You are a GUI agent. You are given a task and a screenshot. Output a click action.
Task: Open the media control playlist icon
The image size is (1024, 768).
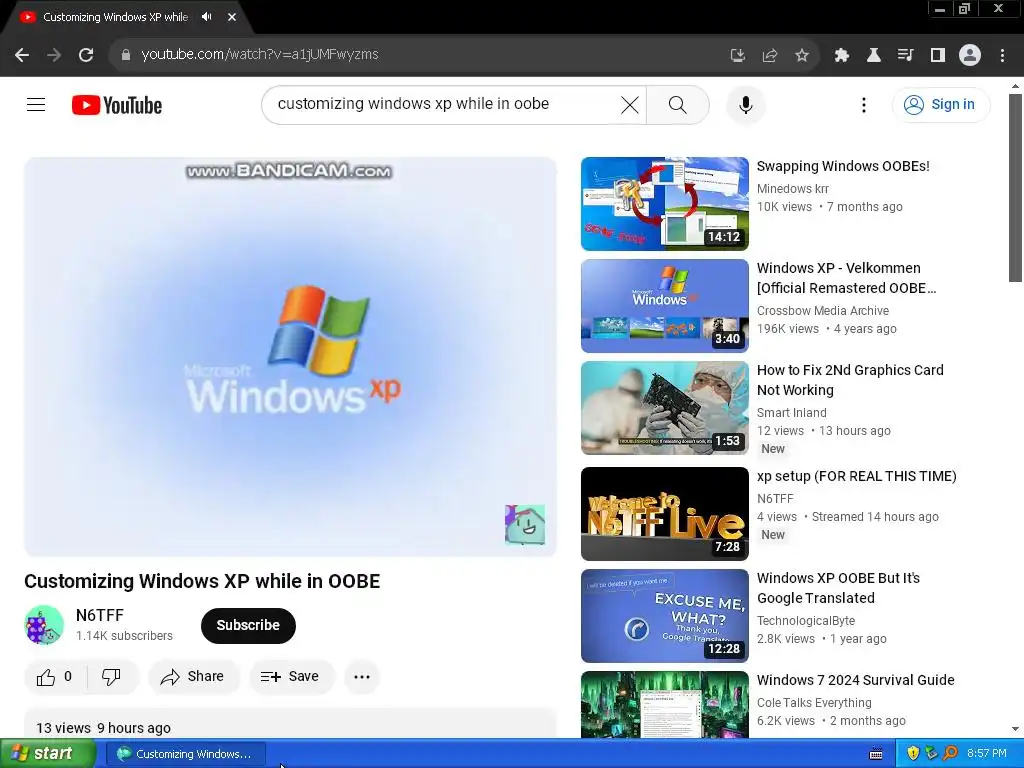tap(905, 56)
